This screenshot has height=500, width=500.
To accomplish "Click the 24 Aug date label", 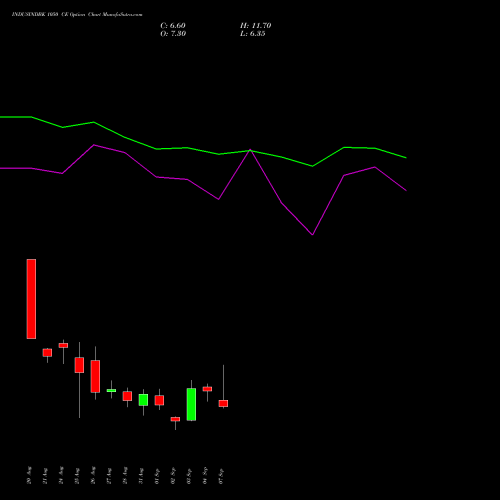I will point(61,475).
